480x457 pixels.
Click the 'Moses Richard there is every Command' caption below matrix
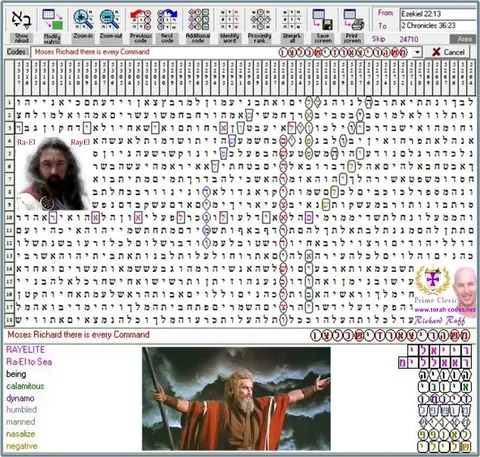pyautogui.click(x=78, y=335)
